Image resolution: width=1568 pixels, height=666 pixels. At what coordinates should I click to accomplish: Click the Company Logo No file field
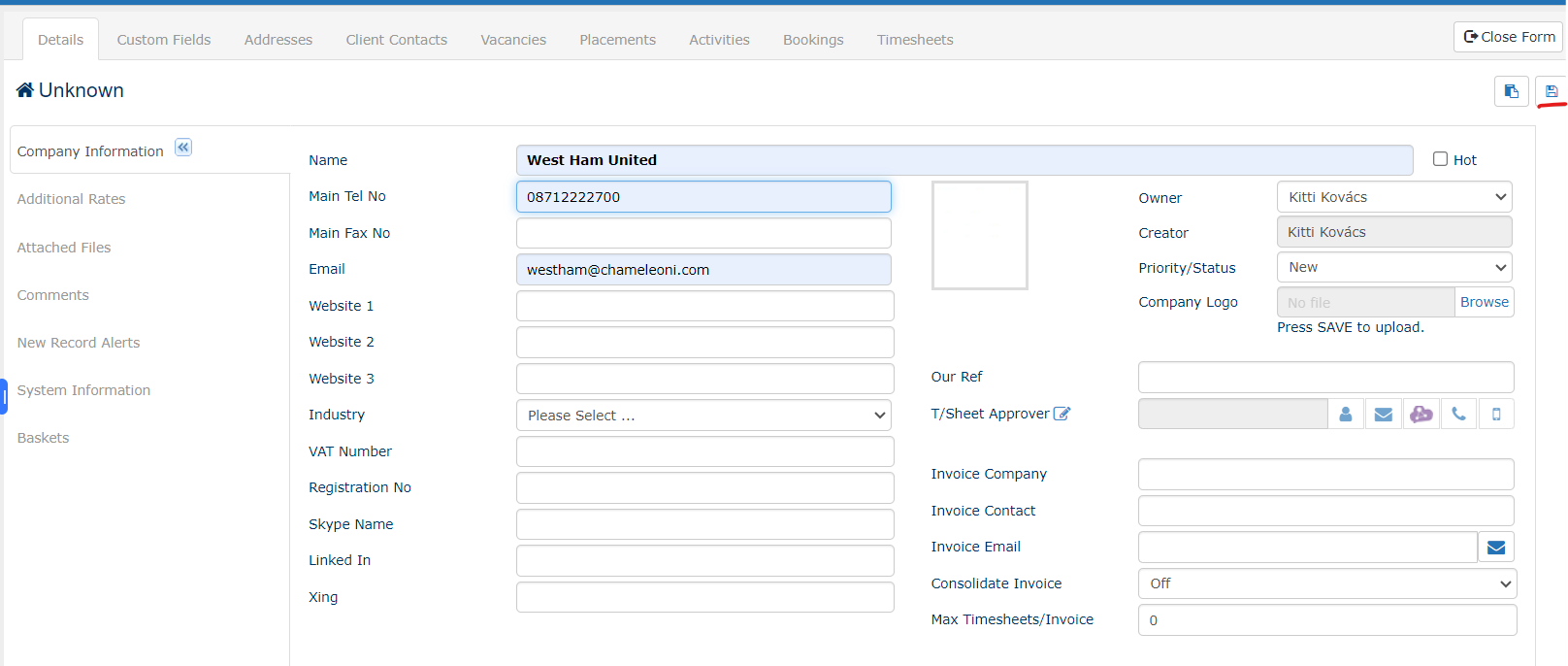point(1365,302)
